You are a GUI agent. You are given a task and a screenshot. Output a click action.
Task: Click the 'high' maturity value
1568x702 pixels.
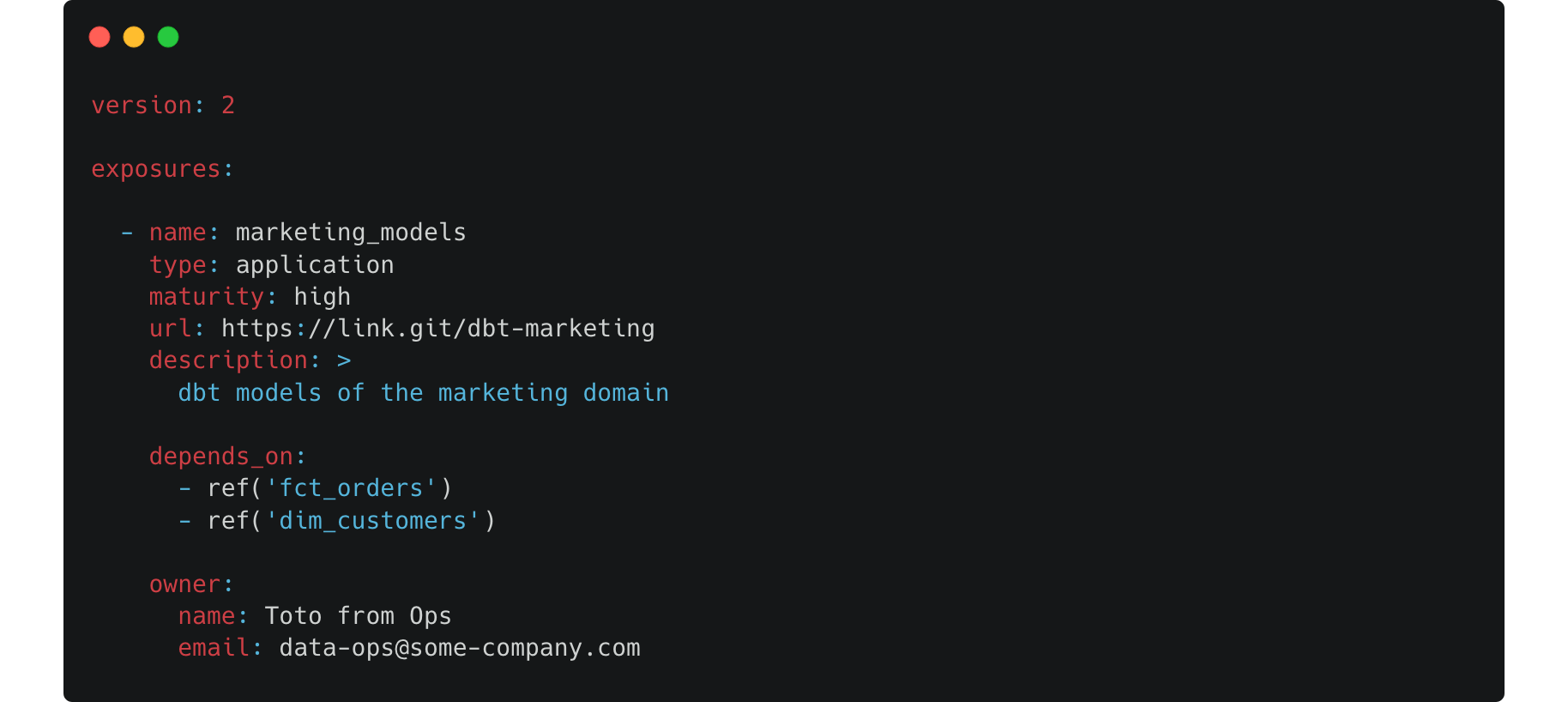[x=322, y=297]
